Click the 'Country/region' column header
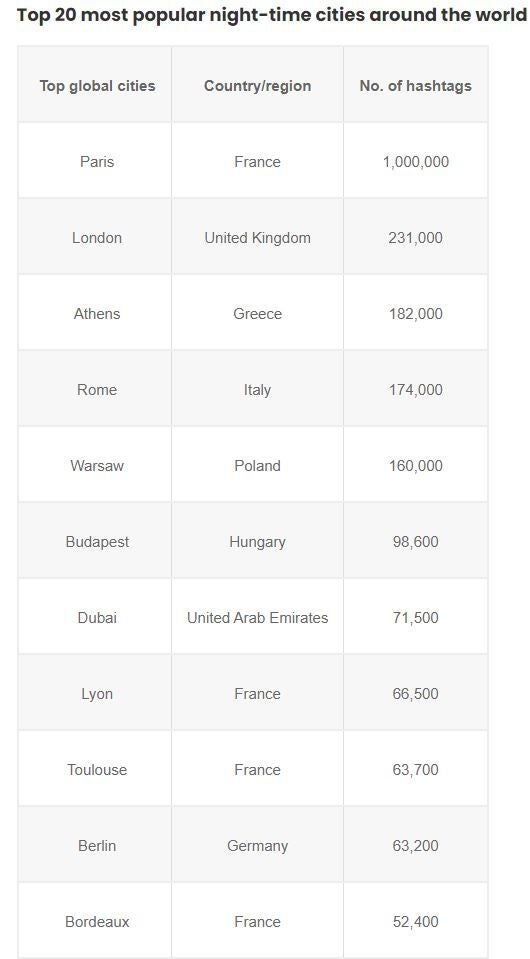Viewport: 530px width, 959px height. click(x=257, y=86)
